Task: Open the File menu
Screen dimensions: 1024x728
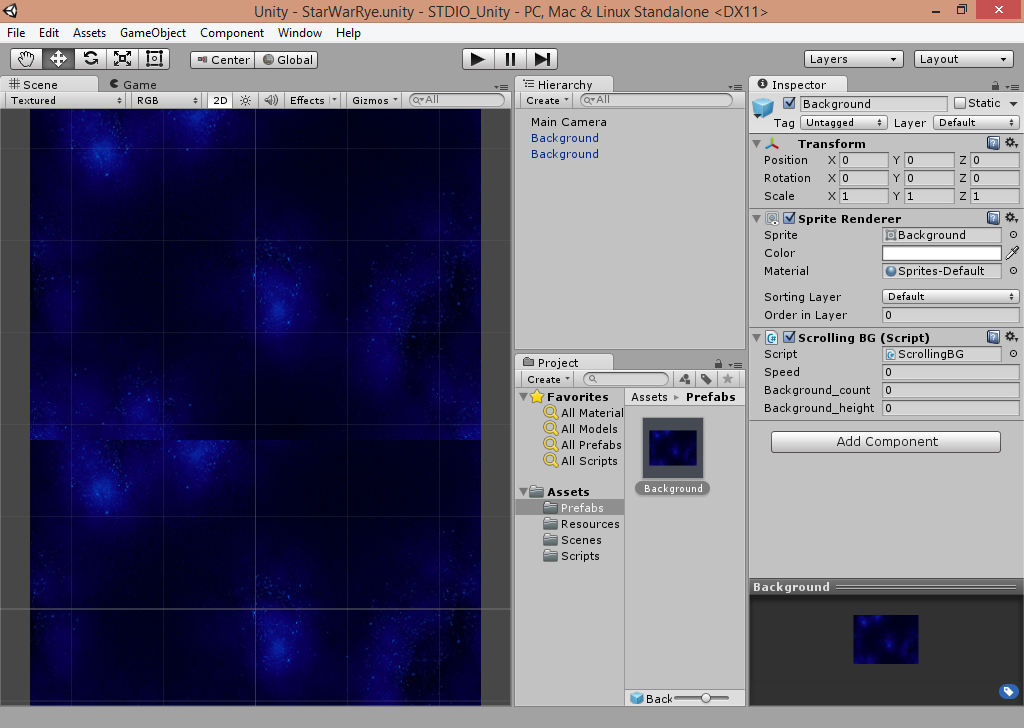Action: (x=16, y=33)
